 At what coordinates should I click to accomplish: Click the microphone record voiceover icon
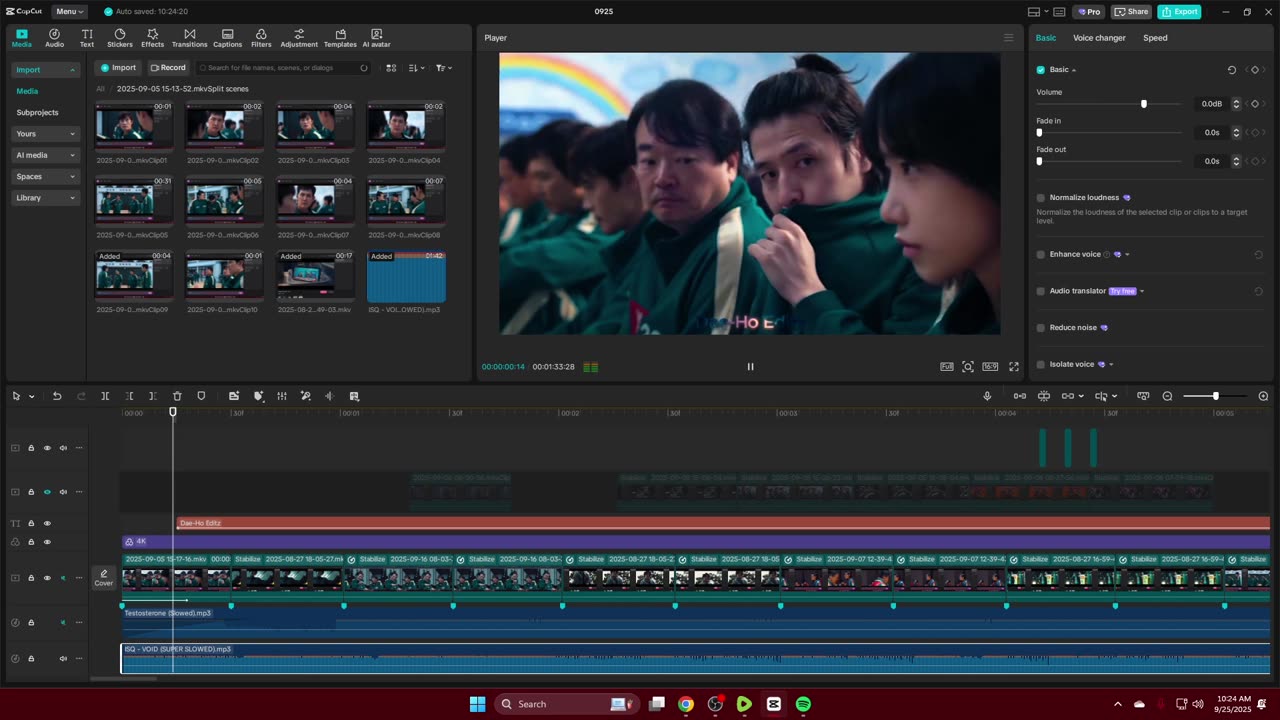[987, 396]
